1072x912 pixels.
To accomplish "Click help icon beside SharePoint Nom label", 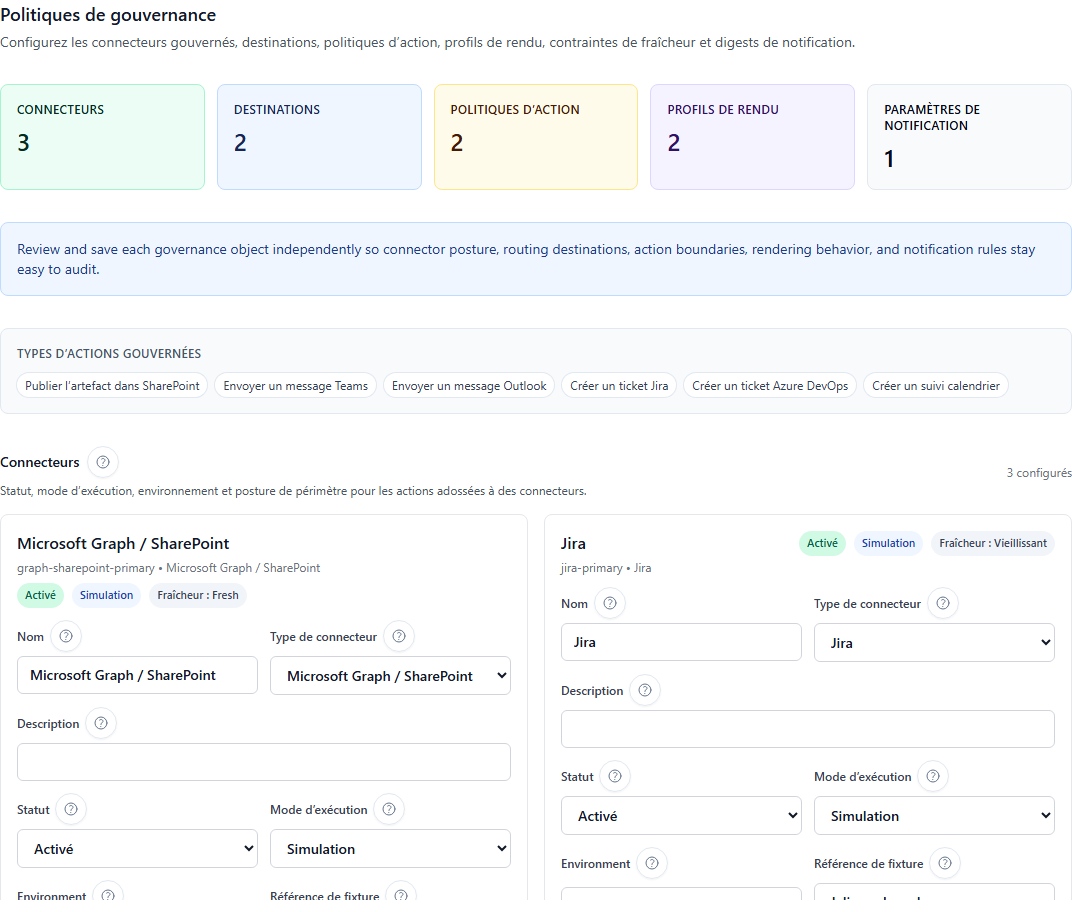I will [66, 636].
